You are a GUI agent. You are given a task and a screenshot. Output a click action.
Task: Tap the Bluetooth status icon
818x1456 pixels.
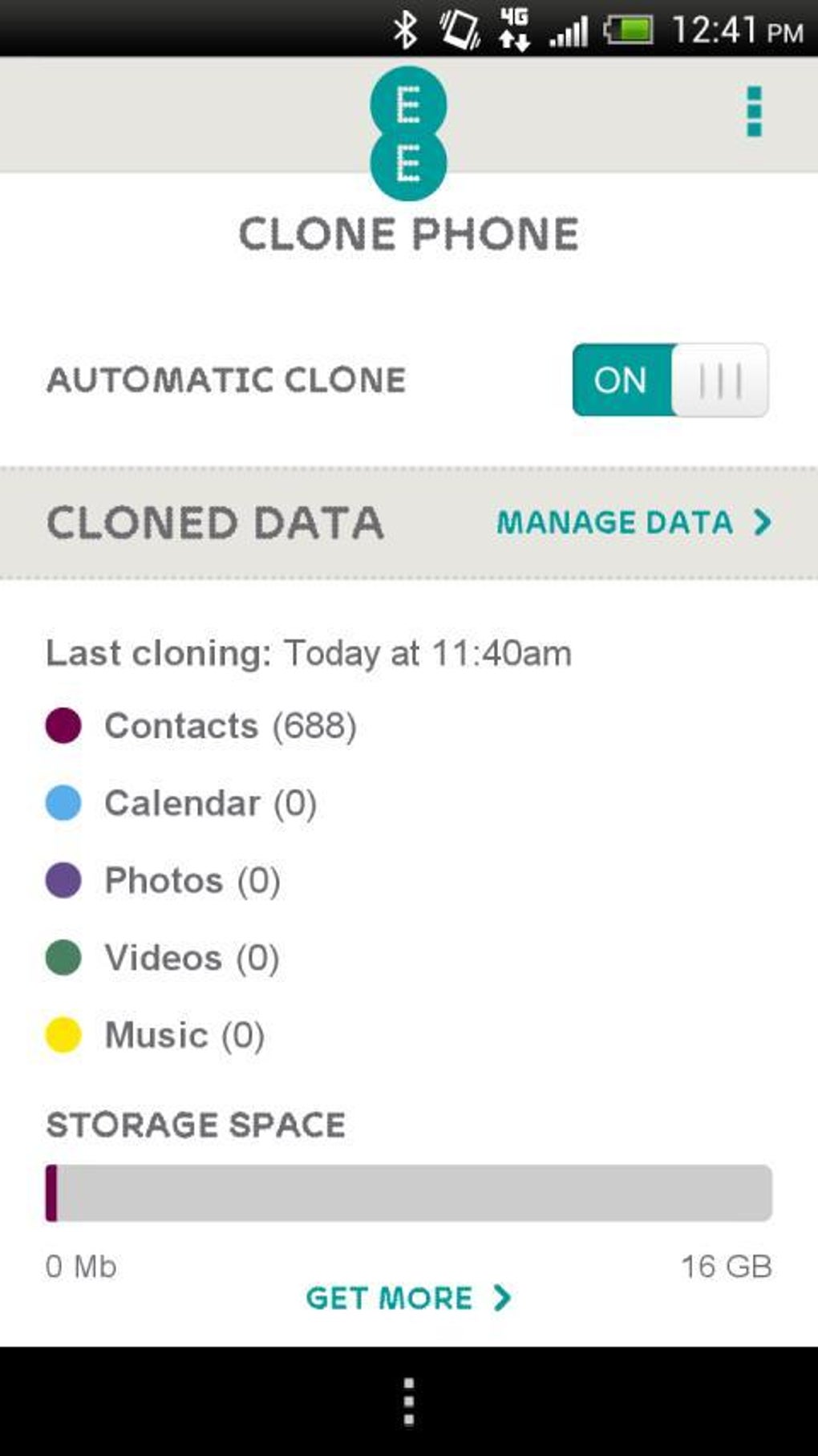click(x=406, y=30)
